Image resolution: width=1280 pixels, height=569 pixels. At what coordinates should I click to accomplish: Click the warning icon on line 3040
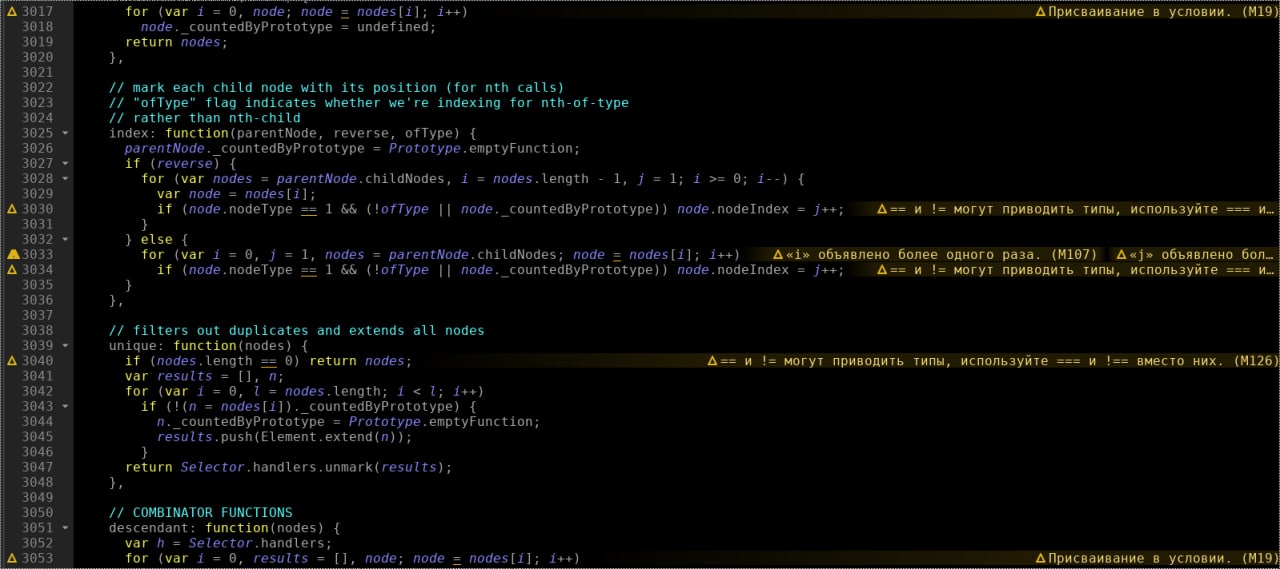[12, 361]
